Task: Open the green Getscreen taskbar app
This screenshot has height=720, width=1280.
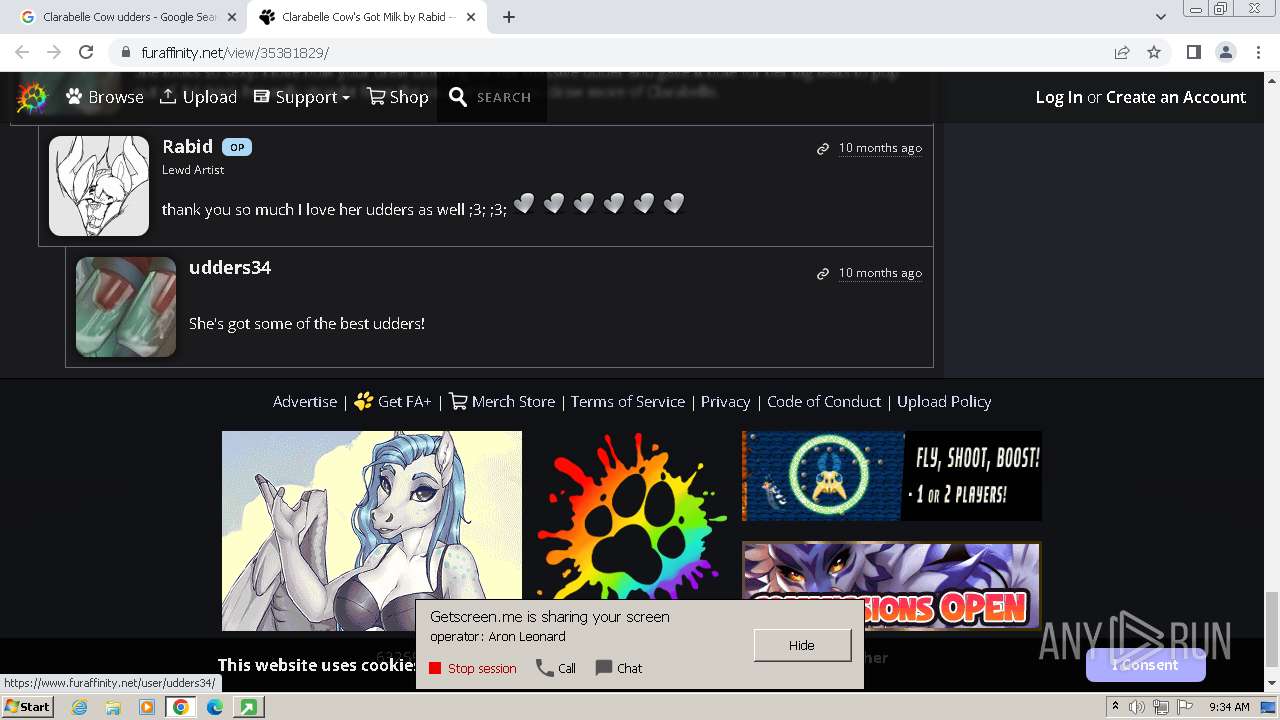Action: tap(248, 707)
